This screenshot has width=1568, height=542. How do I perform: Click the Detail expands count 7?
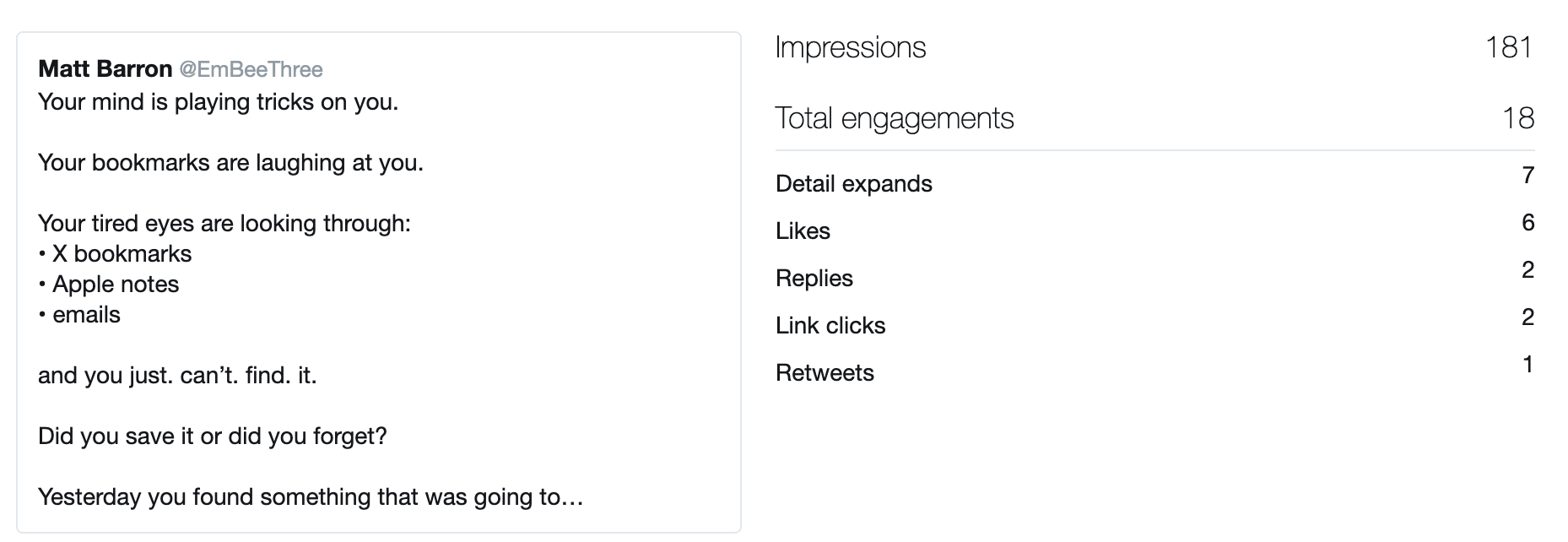tap(1527, 176)
